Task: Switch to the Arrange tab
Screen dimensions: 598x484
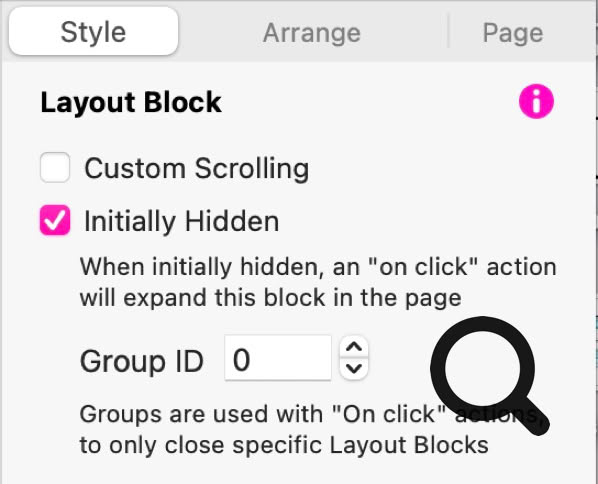Action: click(312, 33)
